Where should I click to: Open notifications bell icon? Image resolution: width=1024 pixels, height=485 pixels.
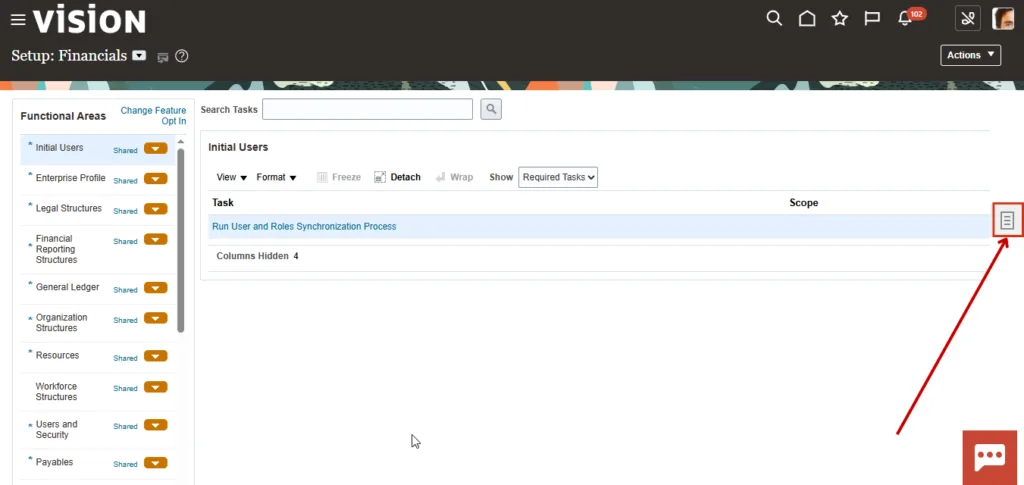click(905, 19)
